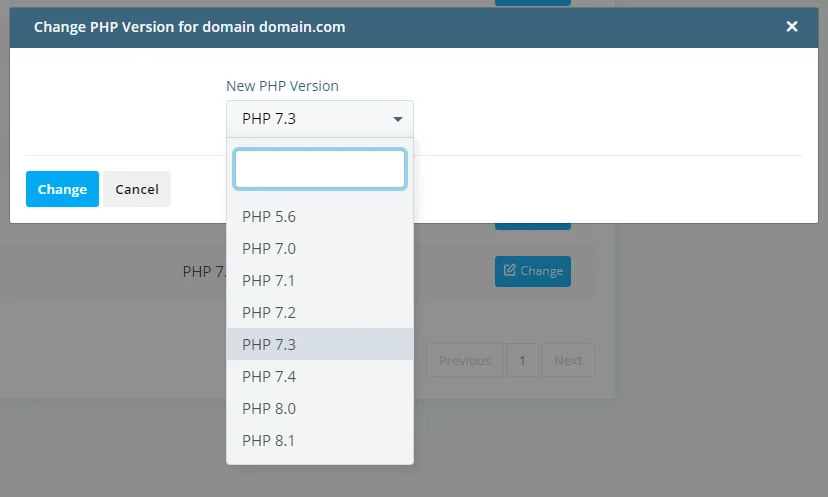Select PHP 5.6 from the list
The image size is (828, 497).
(x=319, y=217)
